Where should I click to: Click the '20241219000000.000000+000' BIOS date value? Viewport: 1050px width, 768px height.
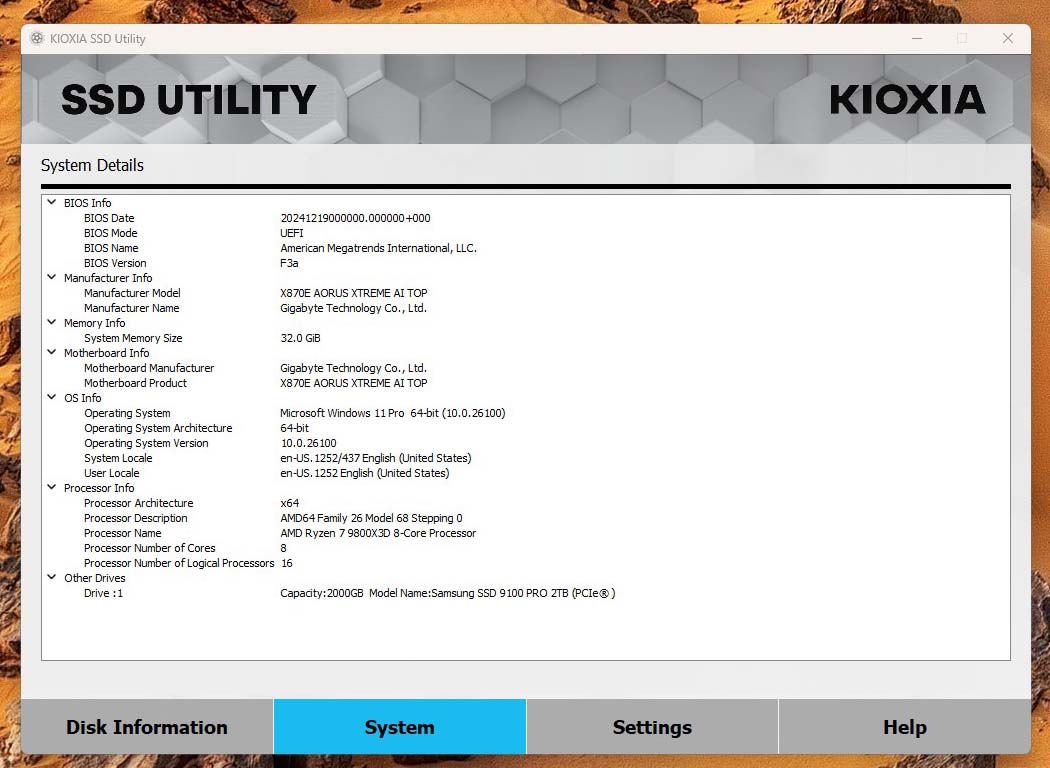click(355, 218)
